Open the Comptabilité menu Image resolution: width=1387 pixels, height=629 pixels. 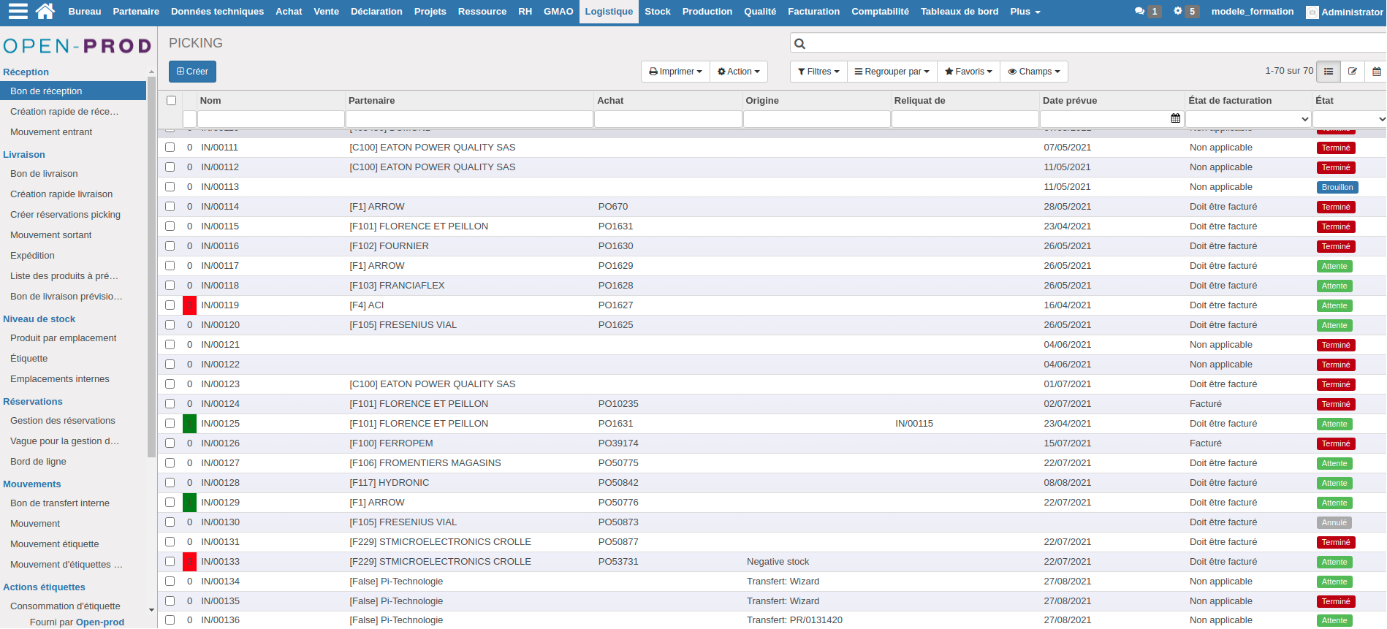[880, 11]
